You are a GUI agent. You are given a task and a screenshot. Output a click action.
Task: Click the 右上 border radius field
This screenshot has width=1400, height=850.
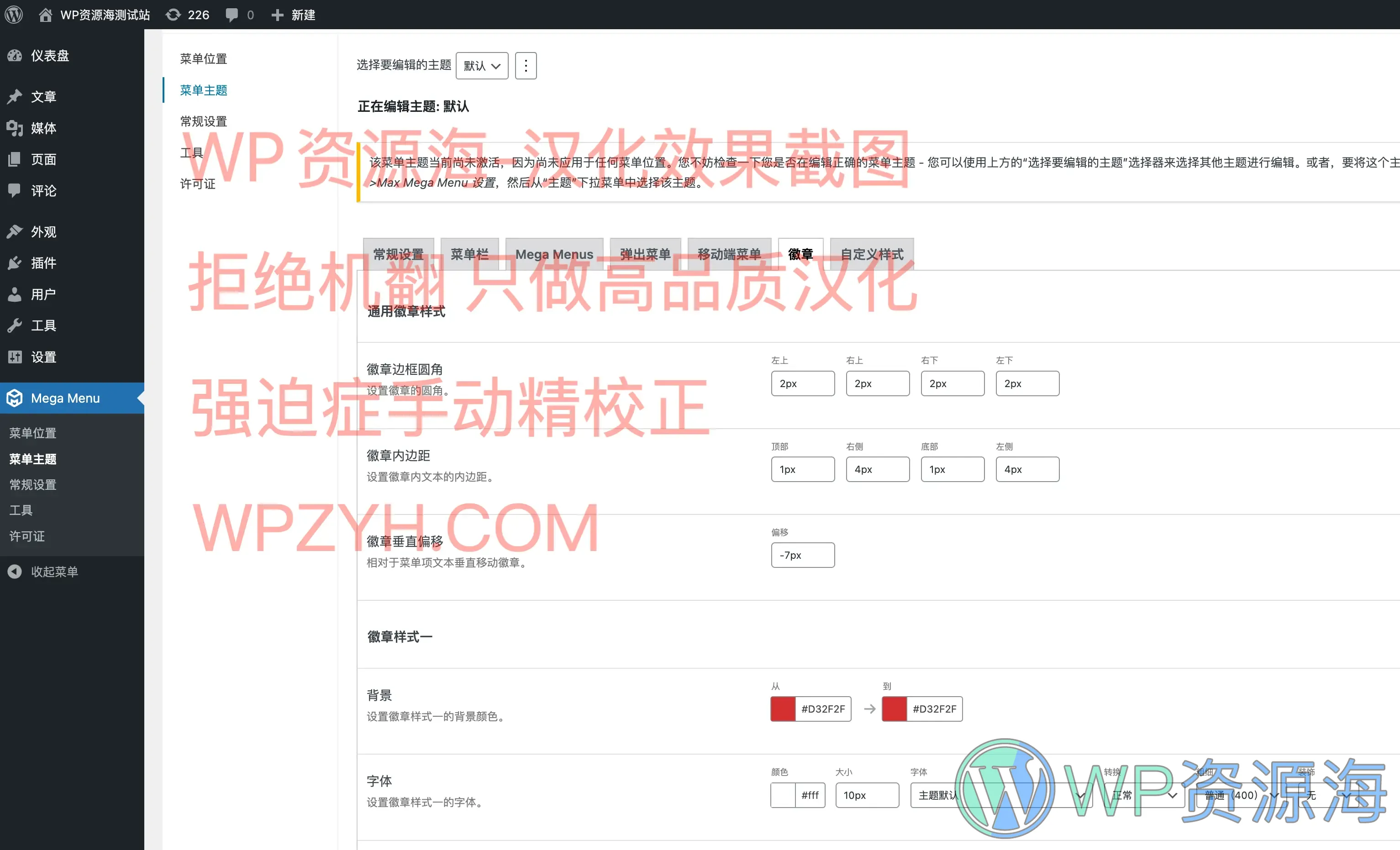[x=877, y=383]
